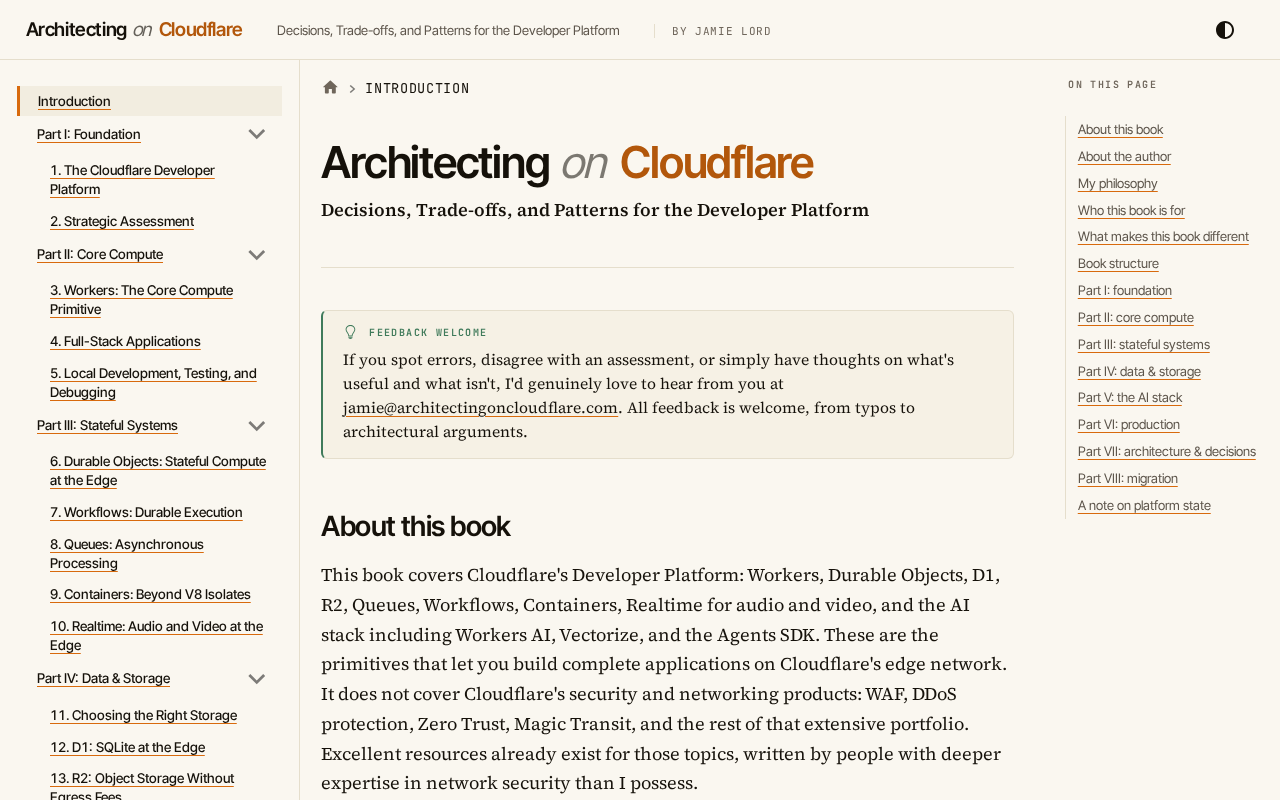Open chapter 10 Realtime: Audio and Video

[x=156, y=636]
